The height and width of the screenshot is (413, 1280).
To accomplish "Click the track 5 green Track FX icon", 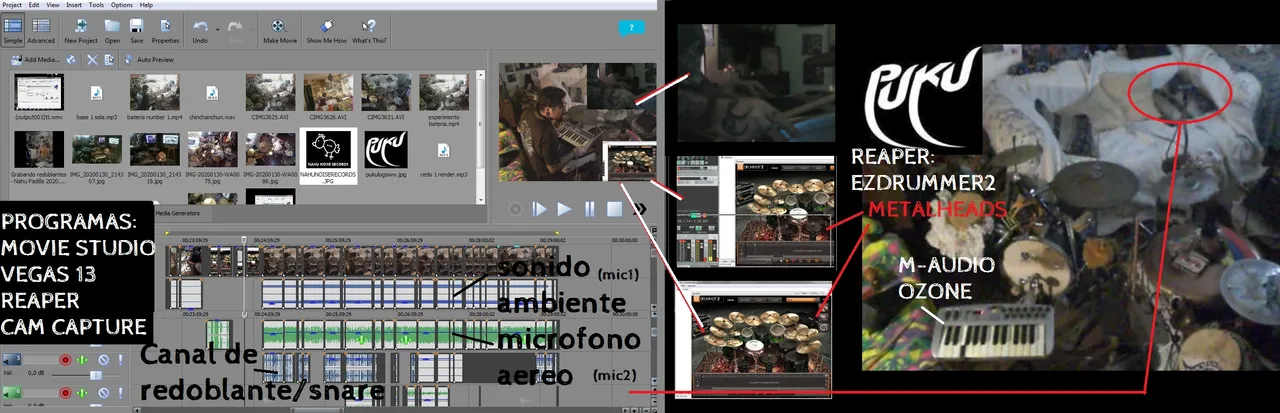I will click(x=82, y=360).
